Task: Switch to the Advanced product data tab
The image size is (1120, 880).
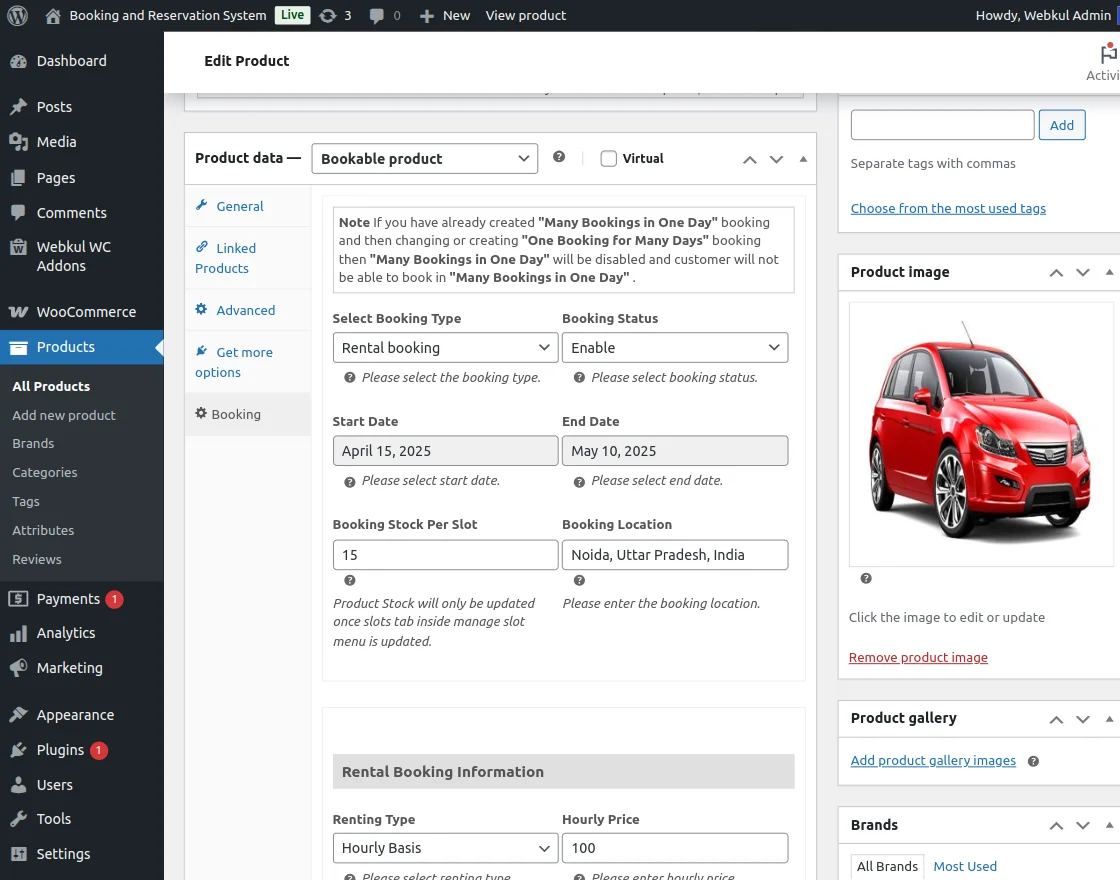Action: (x=245, y=310)
